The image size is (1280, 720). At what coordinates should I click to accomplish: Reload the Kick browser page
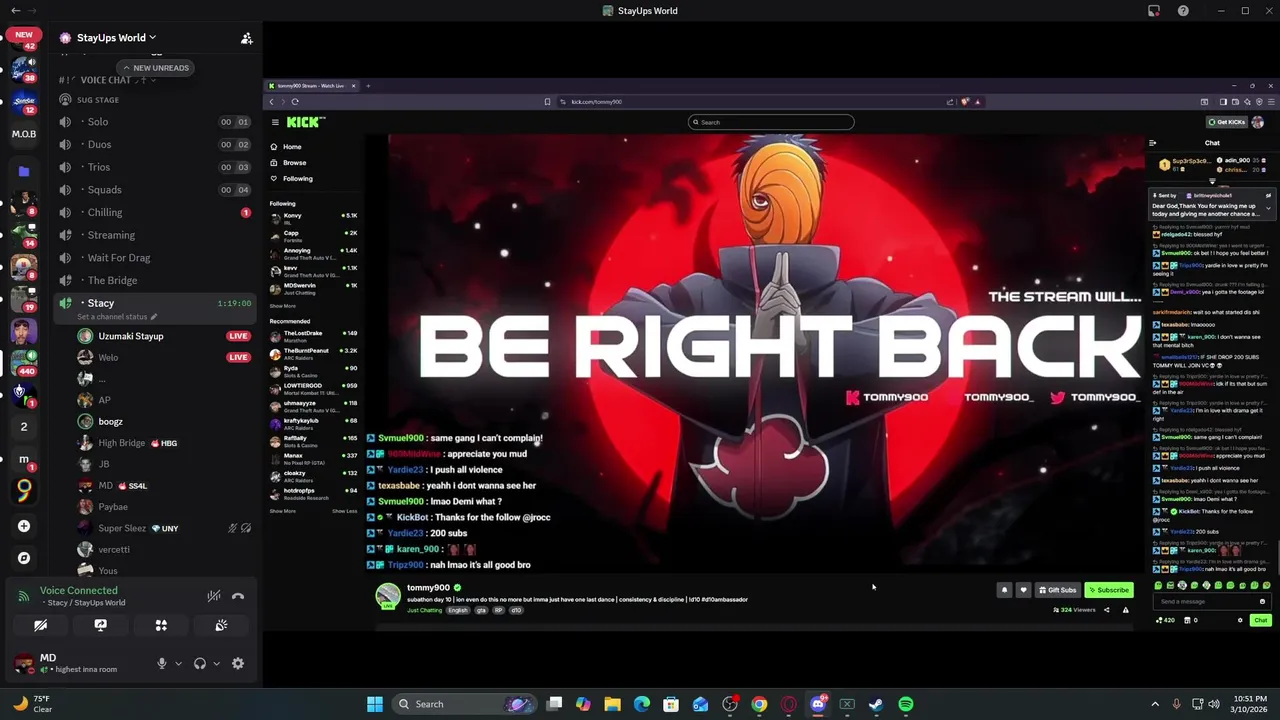point(295,101)
